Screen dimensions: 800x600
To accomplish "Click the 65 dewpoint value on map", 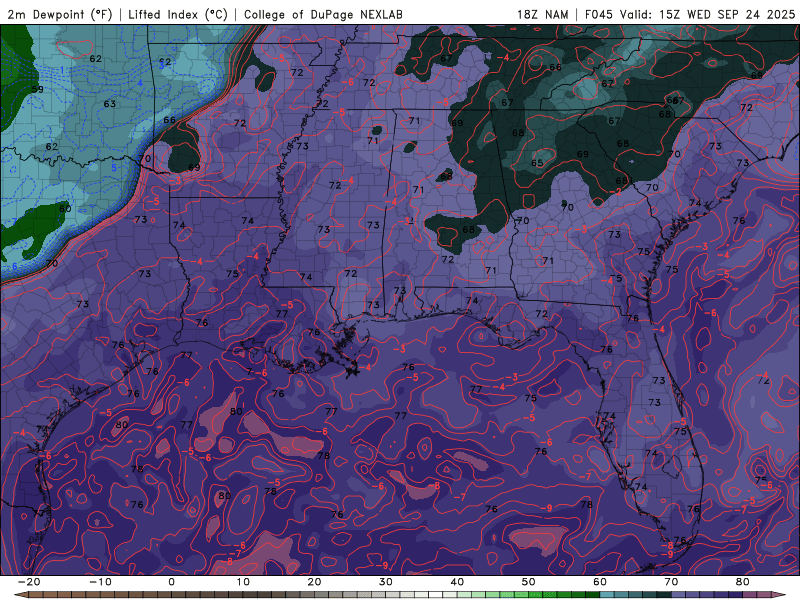I will pyautogui.click(x=537, y=163).
